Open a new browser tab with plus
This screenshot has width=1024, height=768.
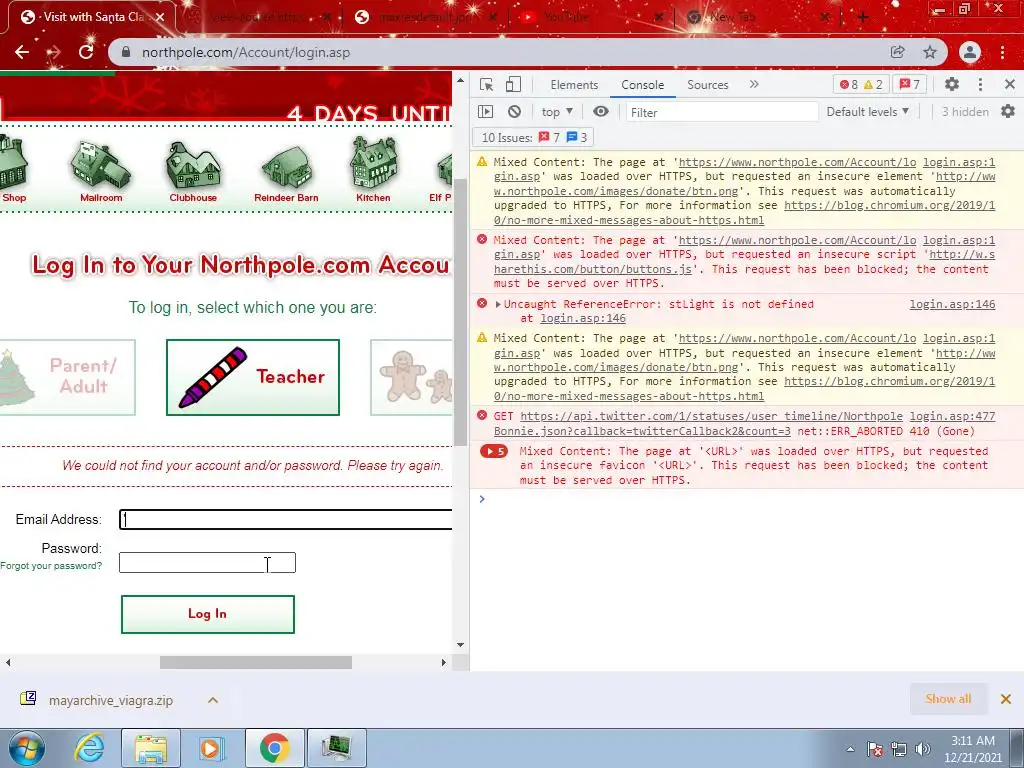(862, 18)
